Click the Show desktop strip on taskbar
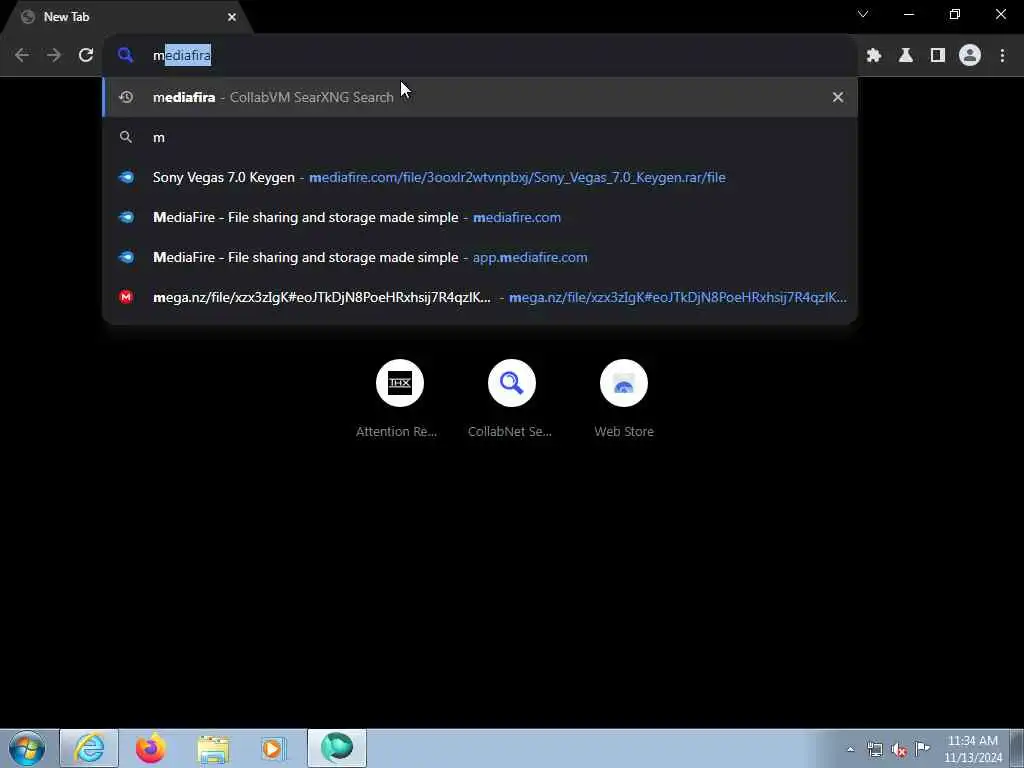Screen dimensions: 1024x768 pos(1017,748)
